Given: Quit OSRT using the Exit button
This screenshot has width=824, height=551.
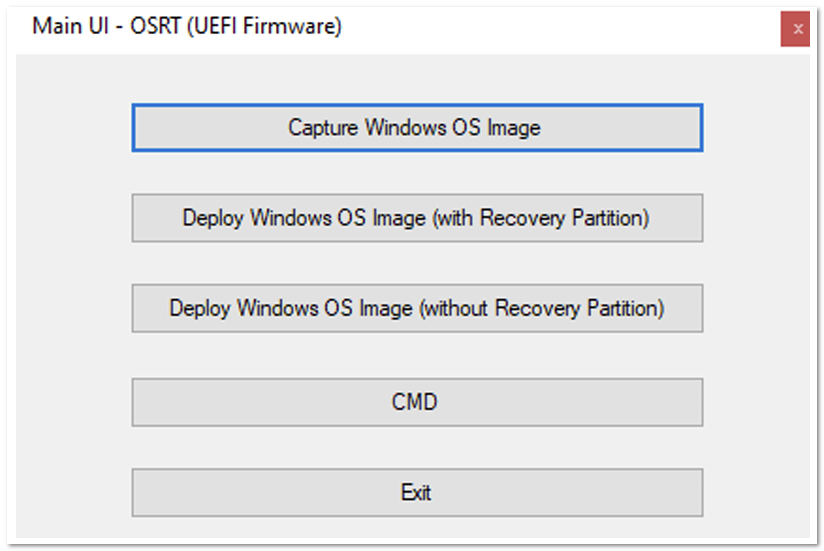Looking at the screenshot, I should tap(417, 493).
